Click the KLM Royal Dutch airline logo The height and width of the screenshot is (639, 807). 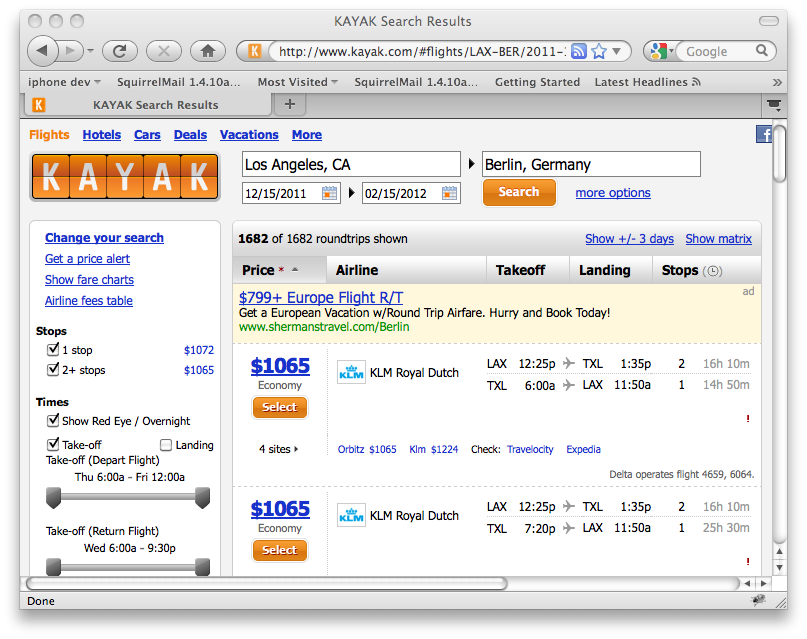[351, 372]
